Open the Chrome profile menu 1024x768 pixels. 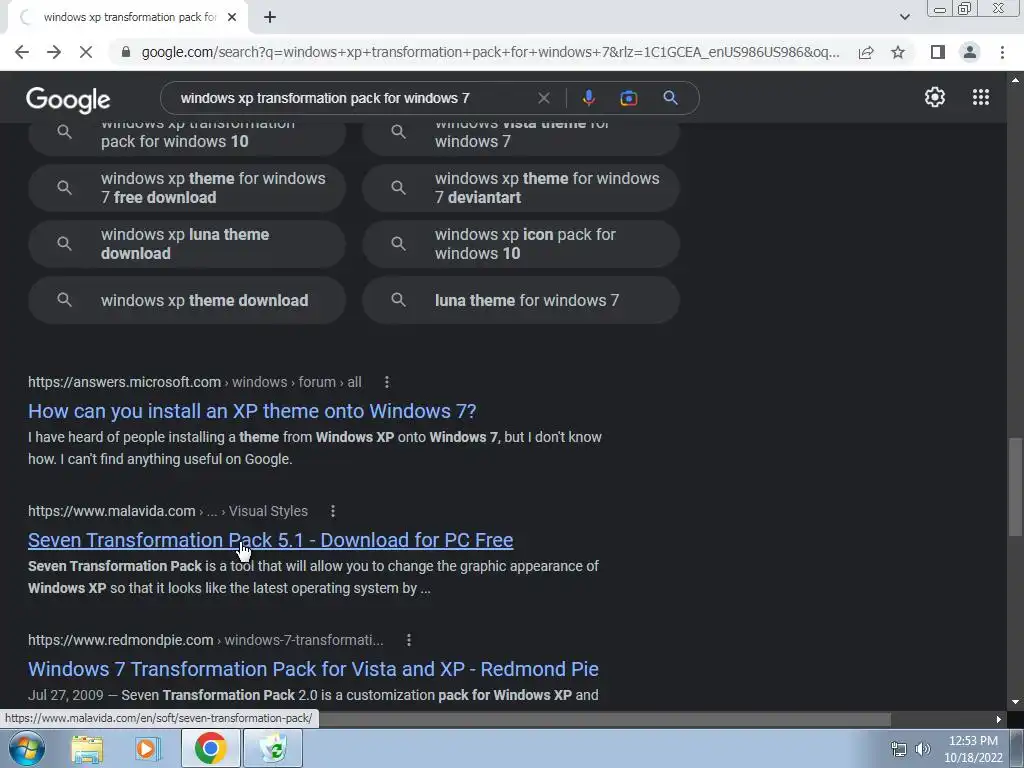(970, 52)
